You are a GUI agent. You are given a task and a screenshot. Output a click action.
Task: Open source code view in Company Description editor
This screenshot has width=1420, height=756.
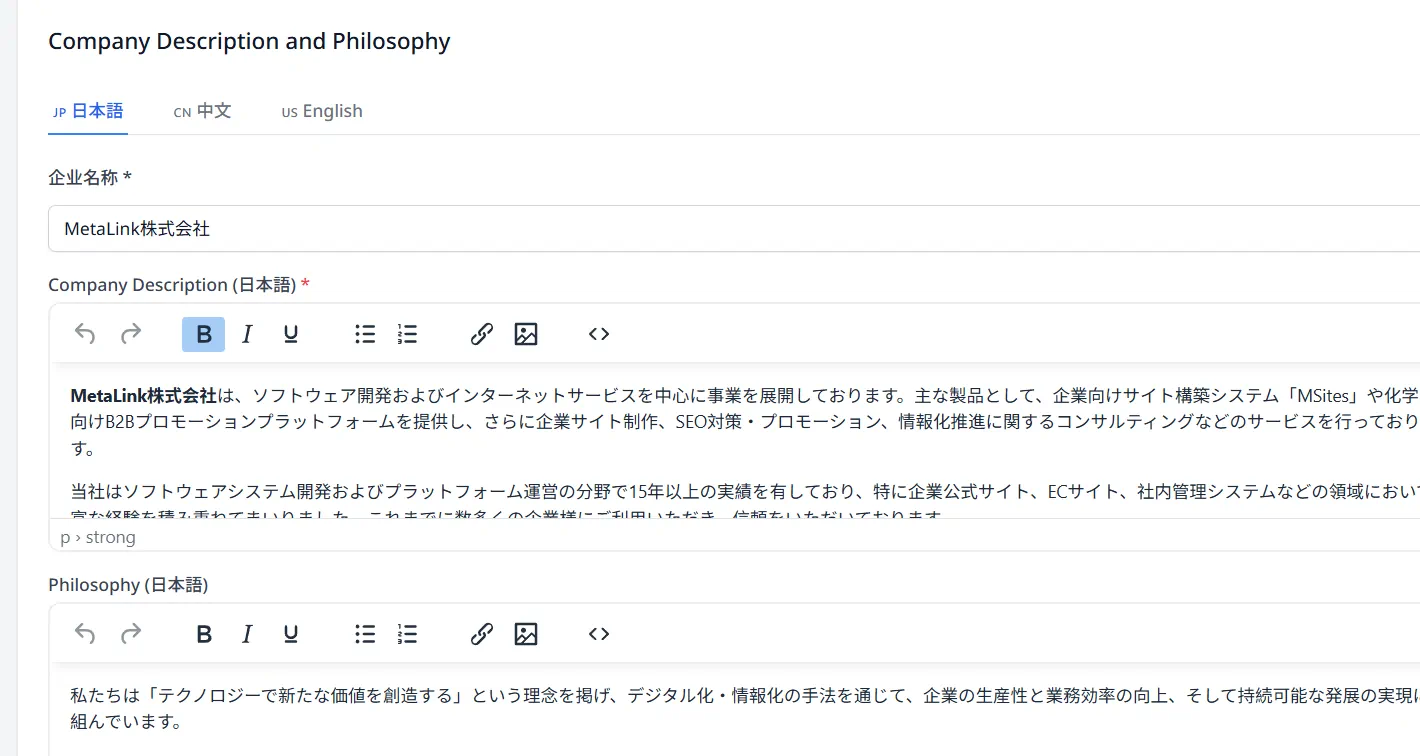coord(599,334)
